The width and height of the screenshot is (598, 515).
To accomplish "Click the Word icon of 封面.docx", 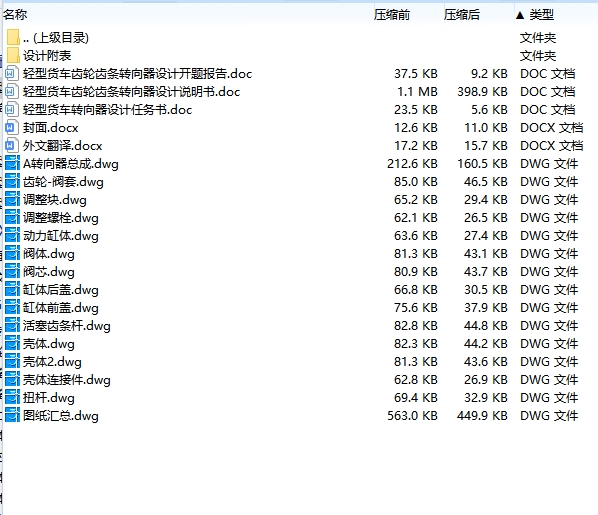I will (11, 127).
